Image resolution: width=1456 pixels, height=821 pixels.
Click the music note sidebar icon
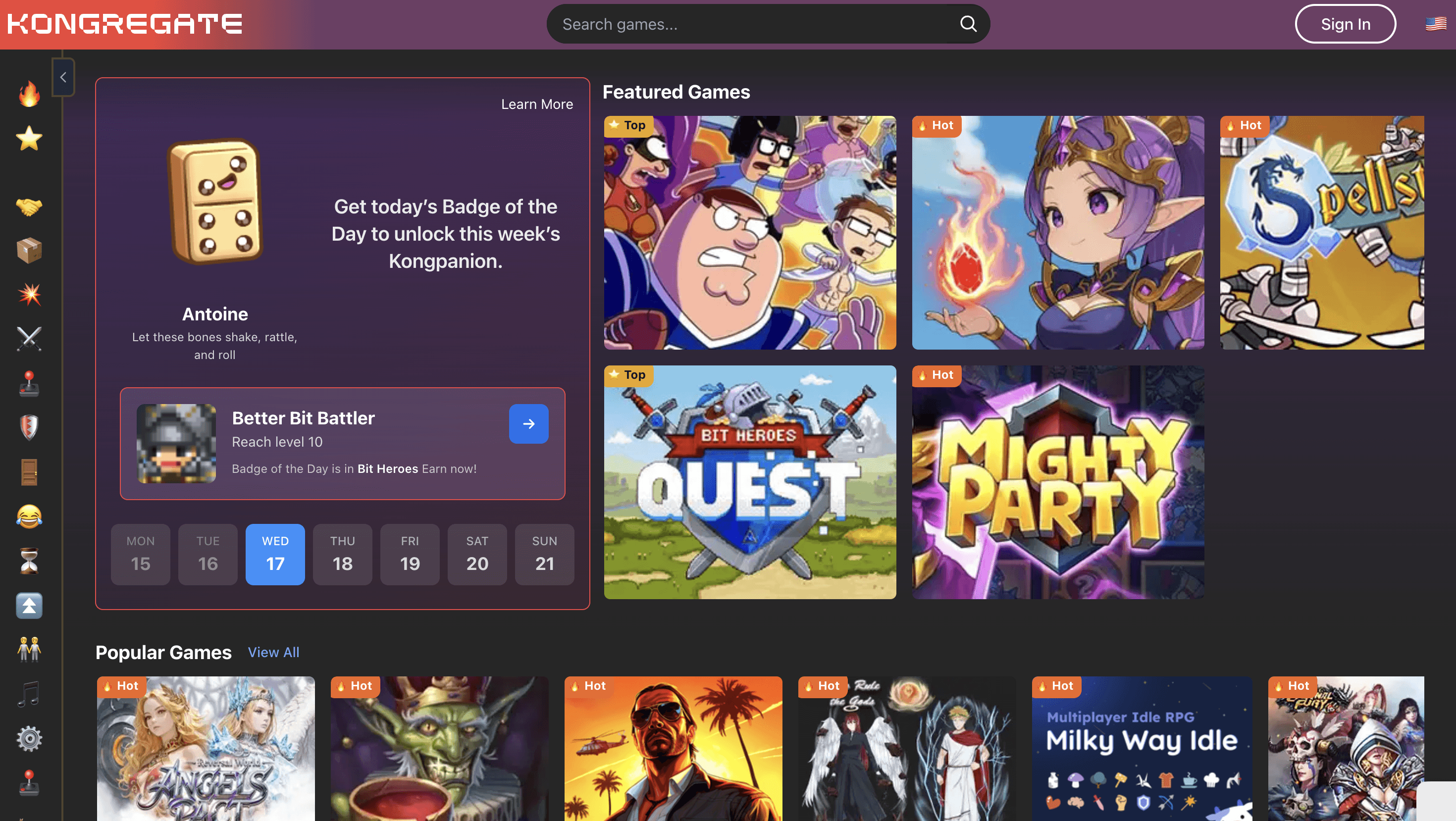[29, 694]
